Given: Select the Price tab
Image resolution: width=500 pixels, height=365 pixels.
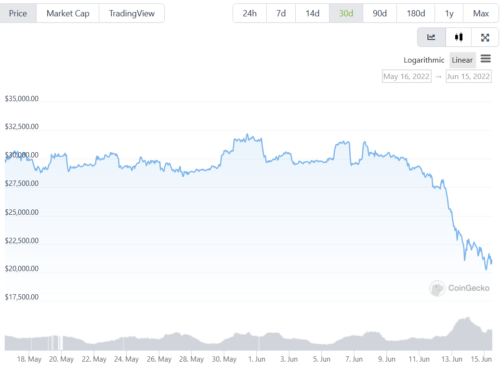Looking at the screenshot, I should (18, 13).
